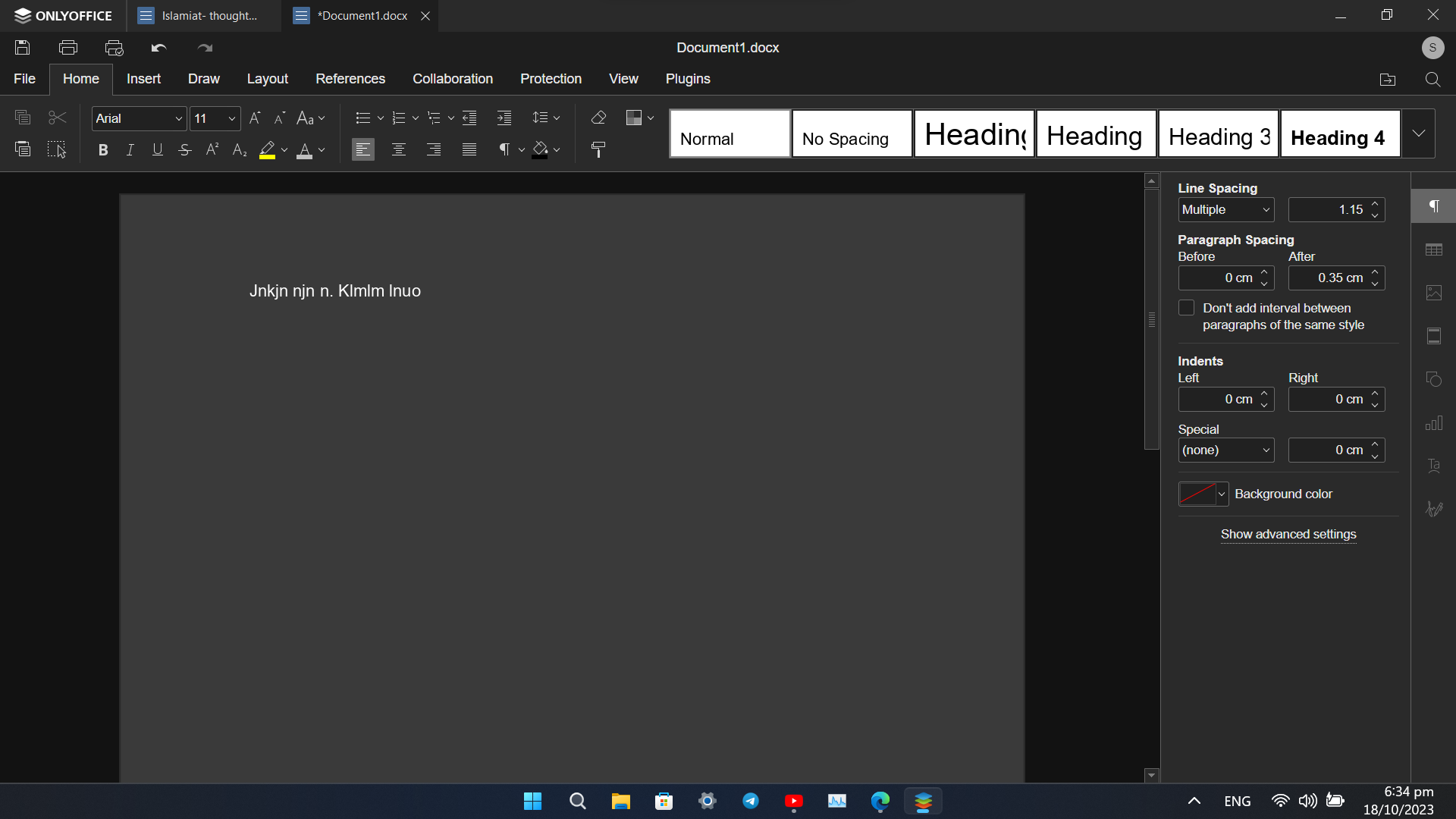
Task: Decrease paragraph indent
Action: [469, 118]
